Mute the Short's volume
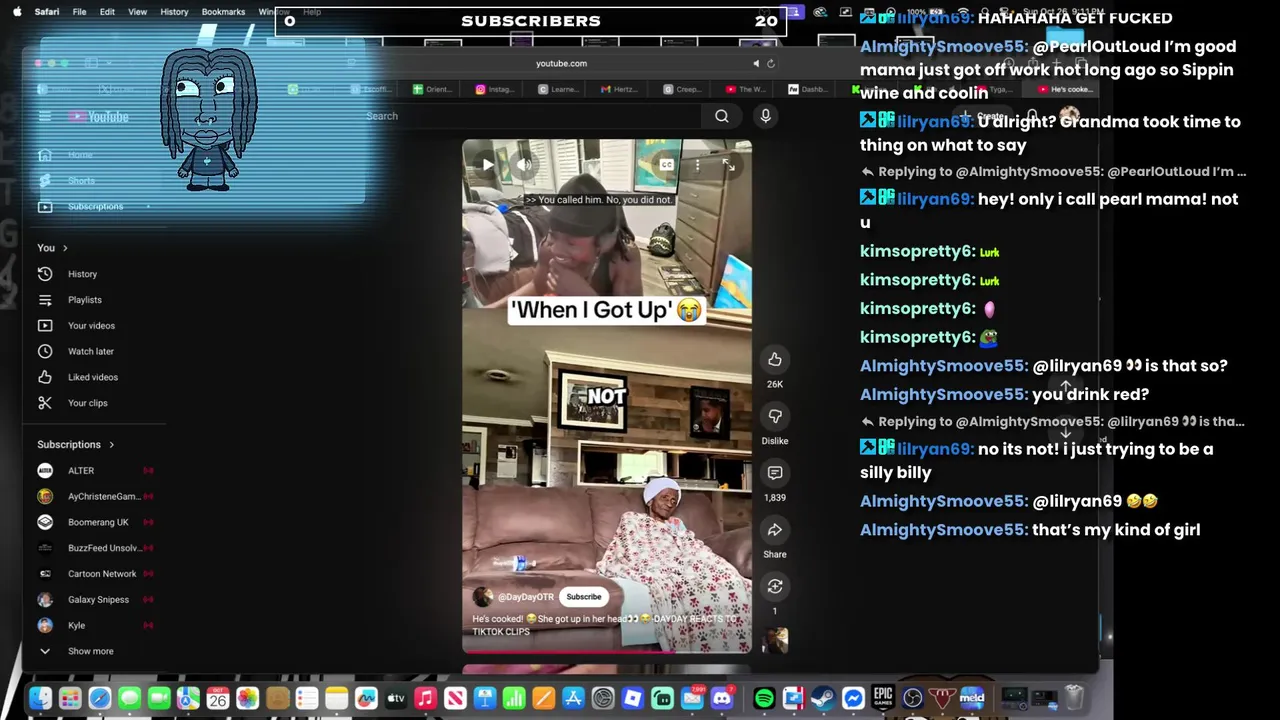Screen dimensions: 1280x720 524,165
